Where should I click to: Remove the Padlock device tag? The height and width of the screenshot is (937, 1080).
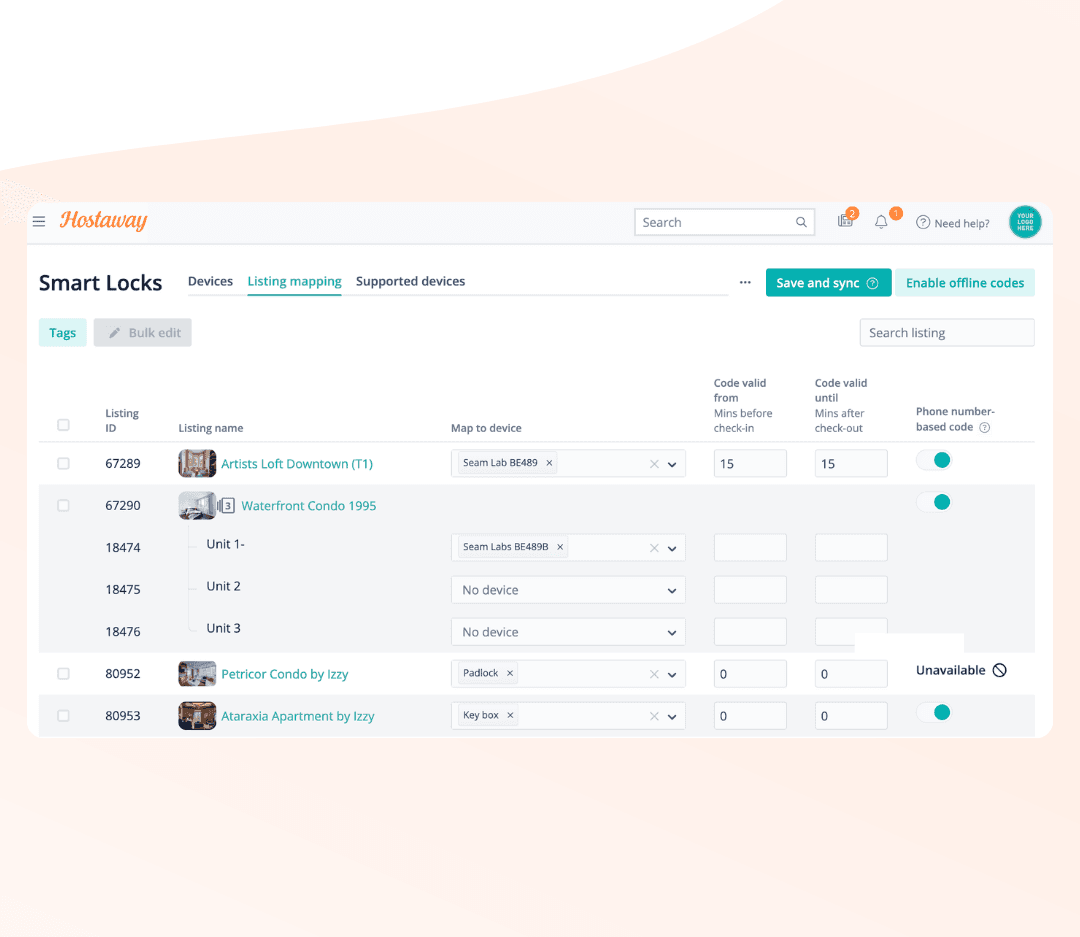510,674
